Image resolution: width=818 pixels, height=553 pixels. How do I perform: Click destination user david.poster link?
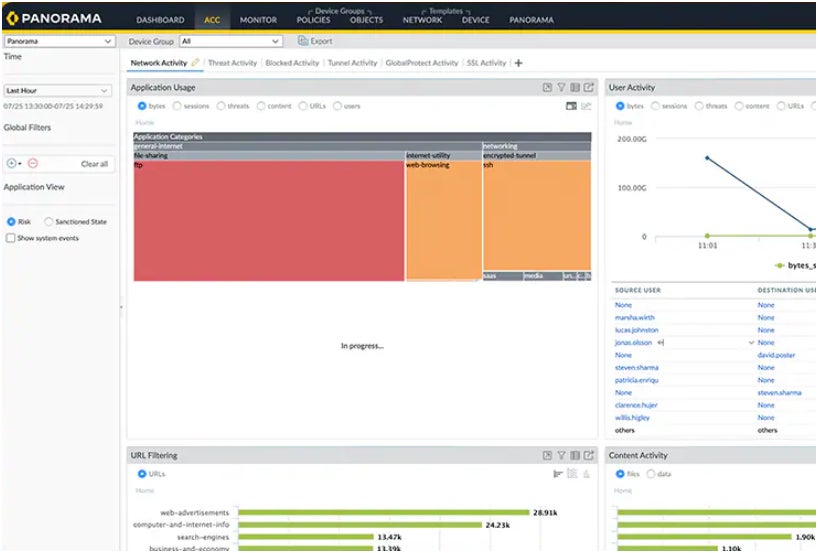tap(776, 355)
